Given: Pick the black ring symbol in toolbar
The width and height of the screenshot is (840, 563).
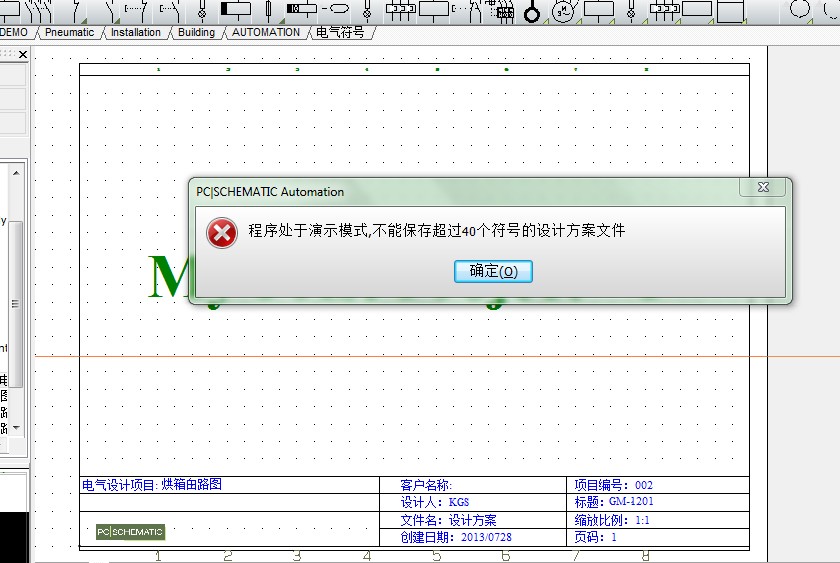Looking at the screenshot, I should [532, 12].
